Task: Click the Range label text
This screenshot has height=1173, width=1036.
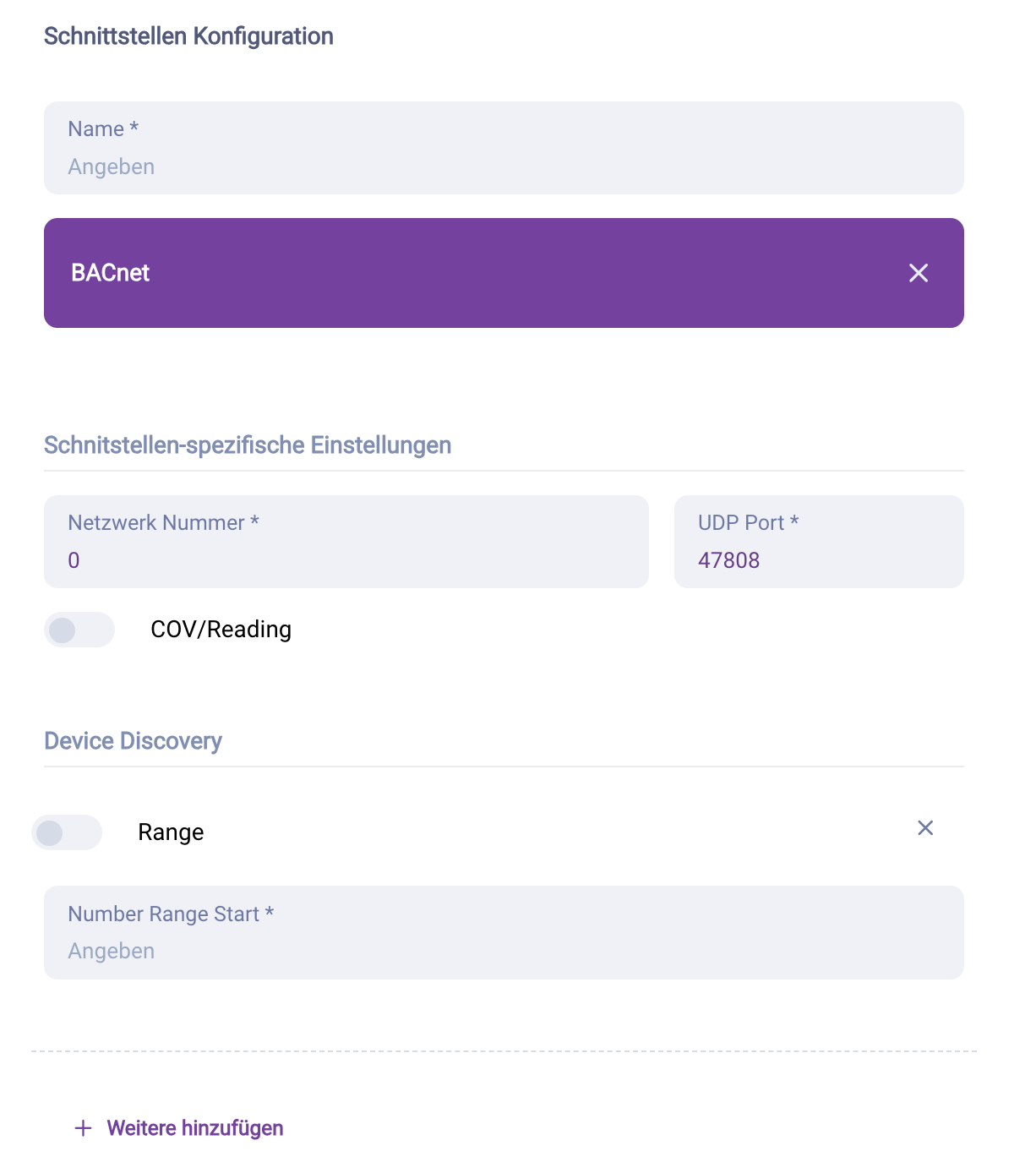Action: (171, 832)
